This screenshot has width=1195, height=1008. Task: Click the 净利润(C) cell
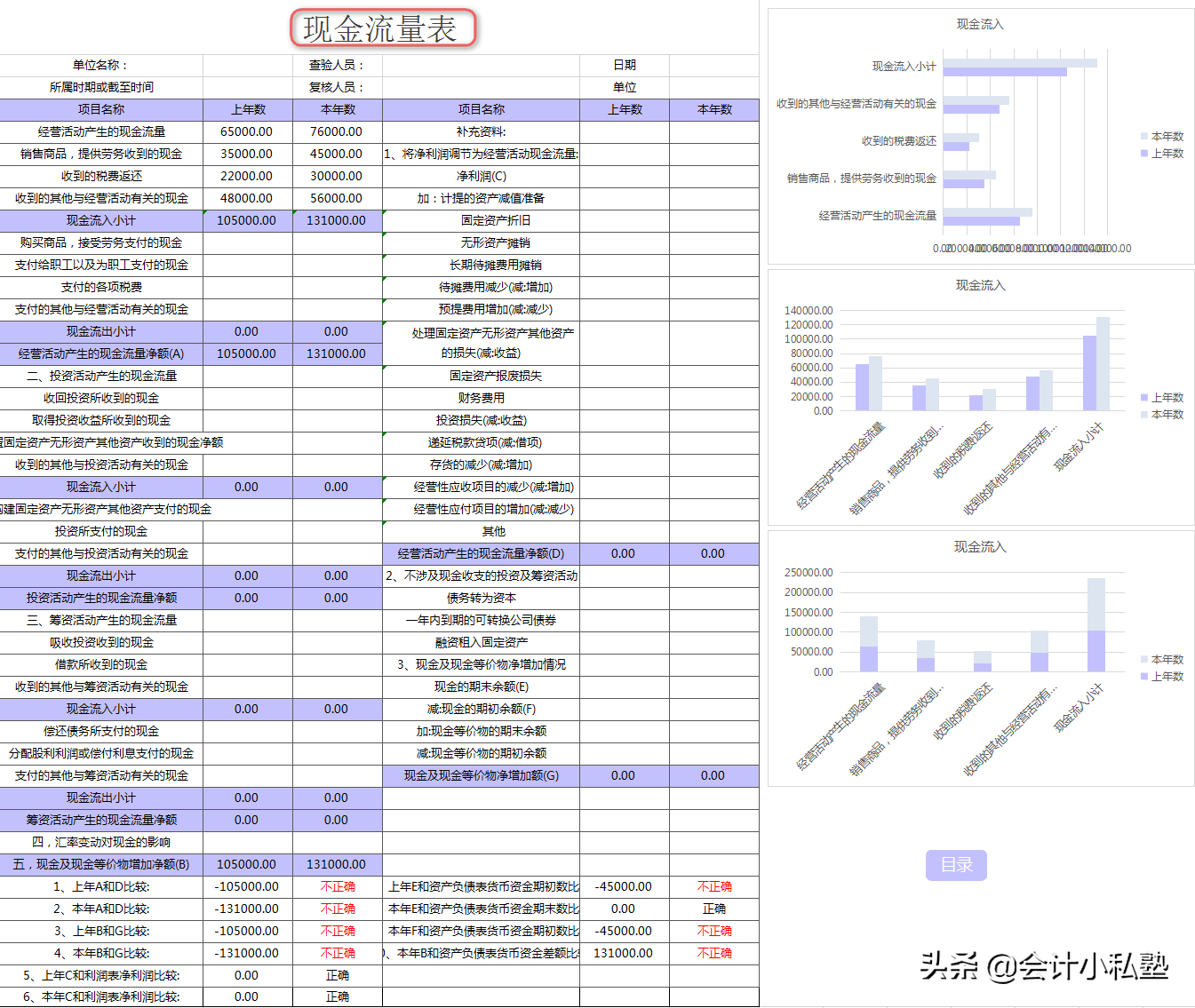pos(482,176)
